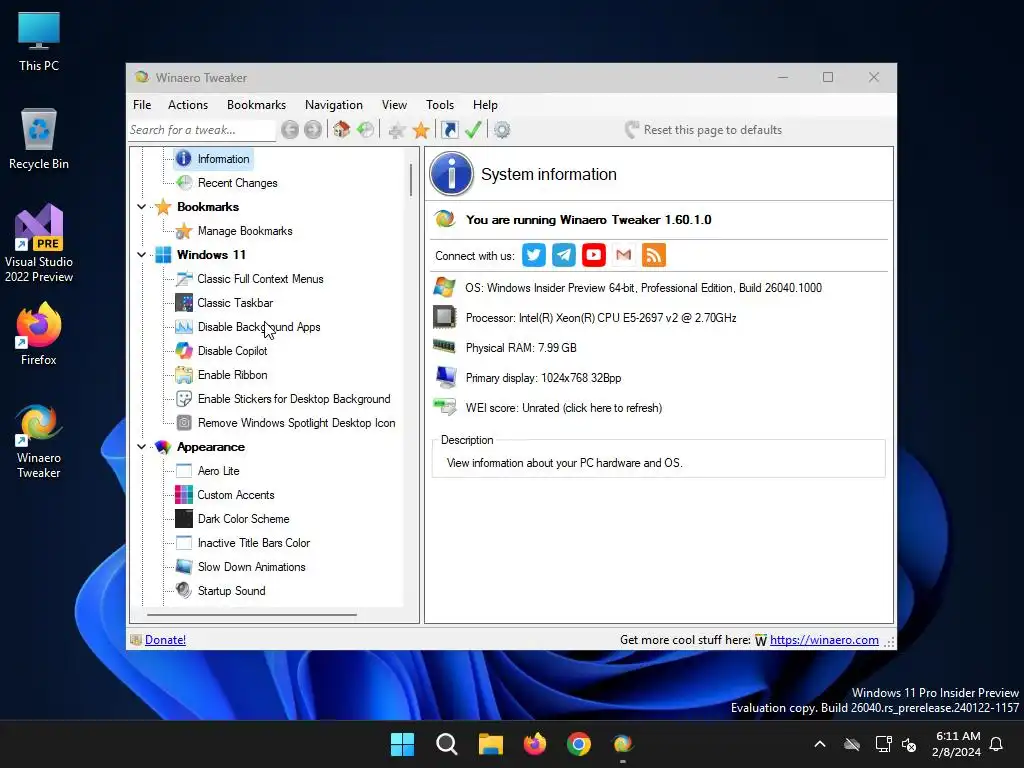Click the add bookmark star-plus icon
1024x768 pixels.
click(x=396, y=130)
